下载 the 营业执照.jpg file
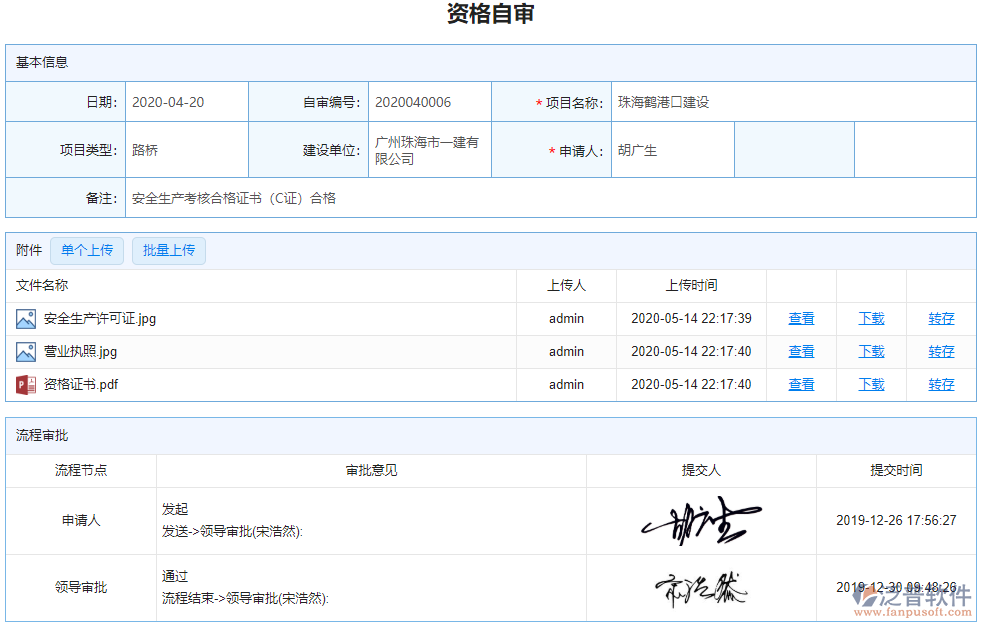982x628 pixels. coord(870,351)
